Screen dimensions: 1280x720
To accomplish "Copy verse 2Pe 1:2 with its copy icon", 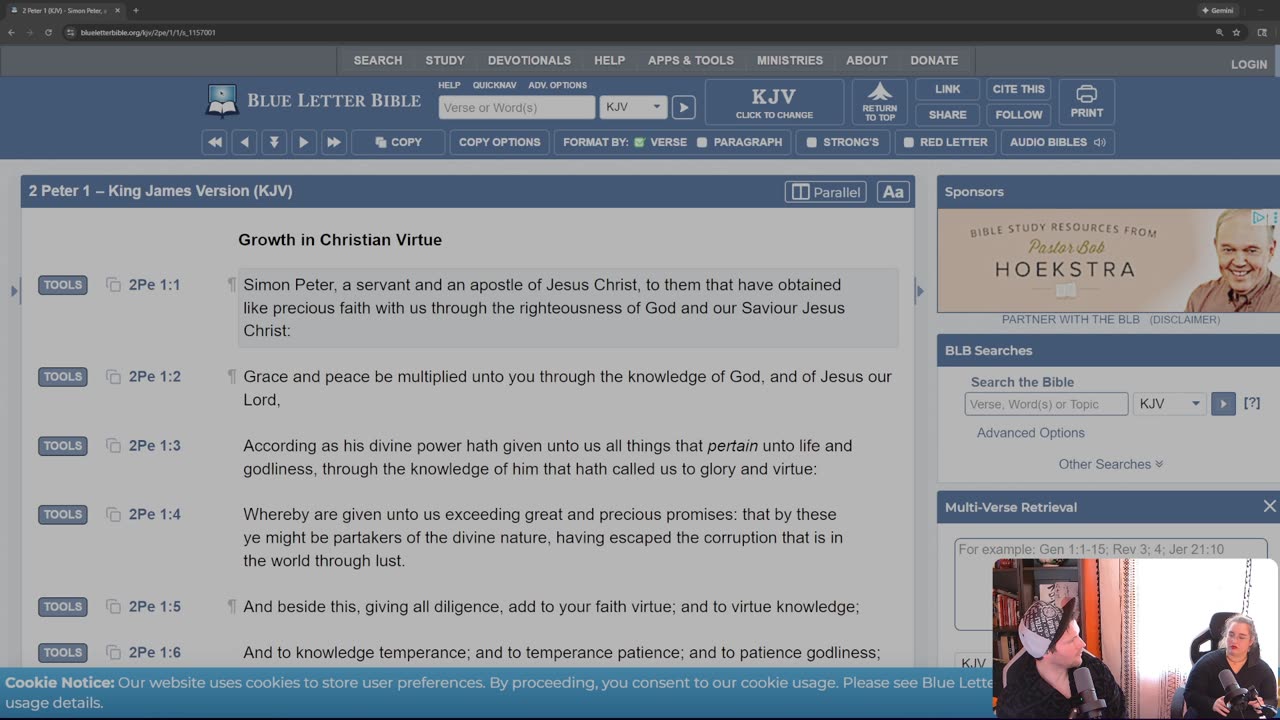I will coord(113,377).
